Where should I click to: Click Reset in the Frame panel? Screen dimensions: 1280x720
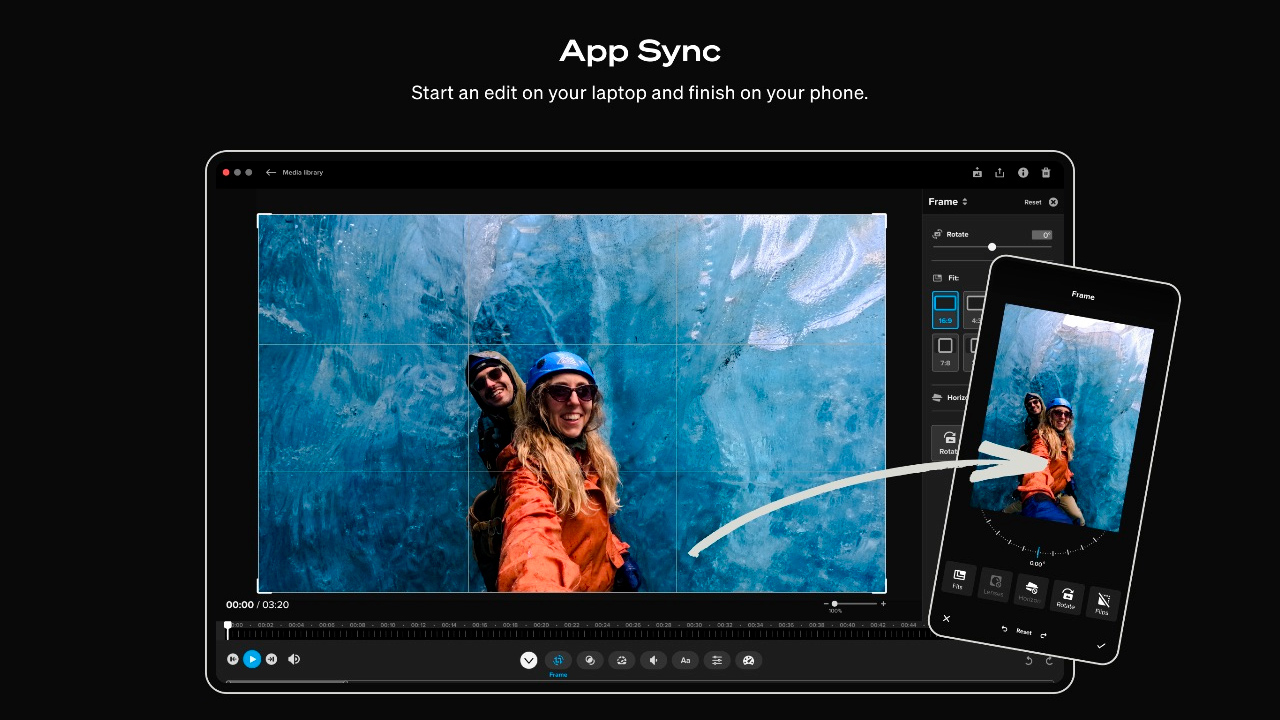(x=1033, y=202)
